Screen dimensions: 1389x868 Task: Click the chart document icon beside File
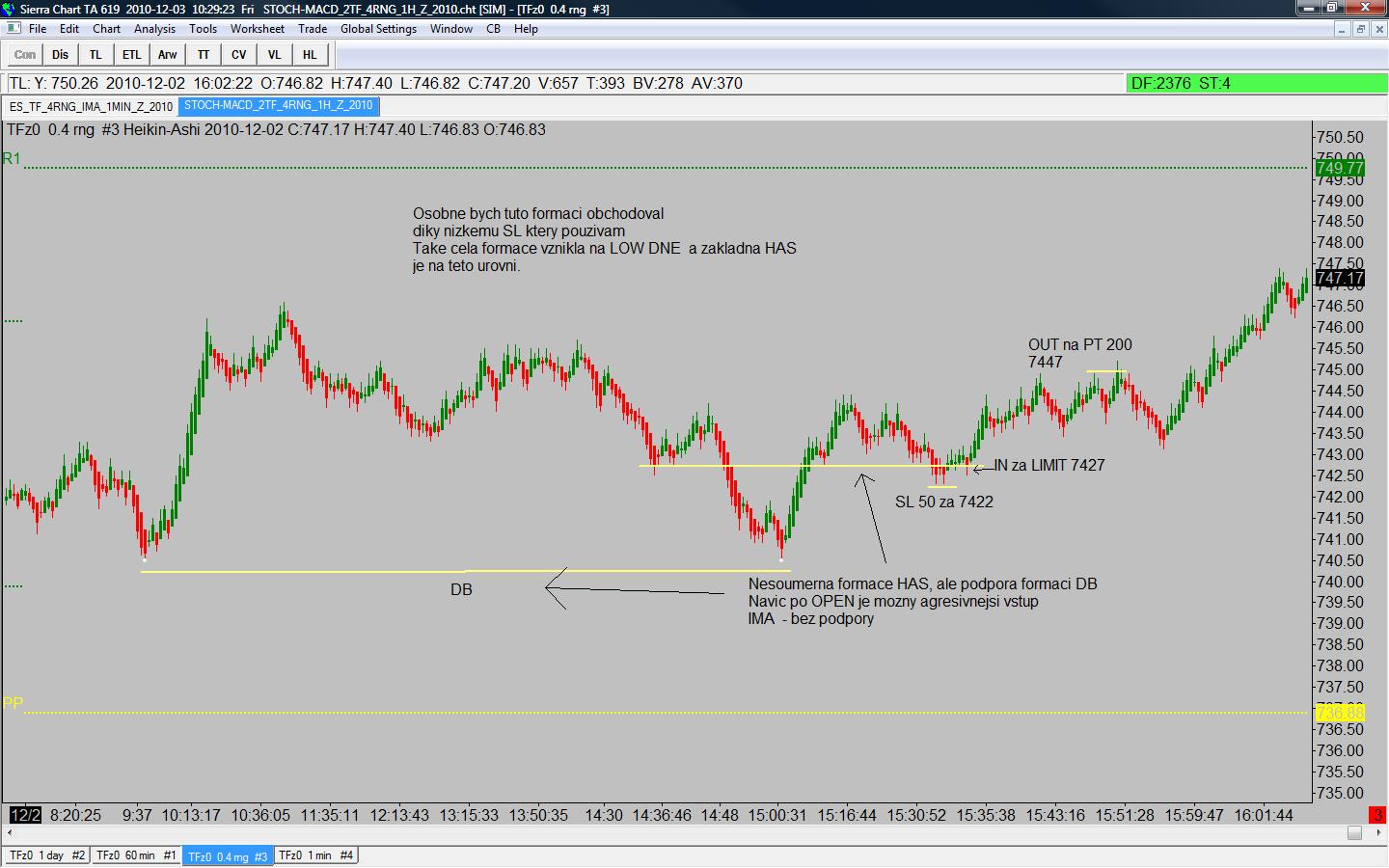(14, 28)
